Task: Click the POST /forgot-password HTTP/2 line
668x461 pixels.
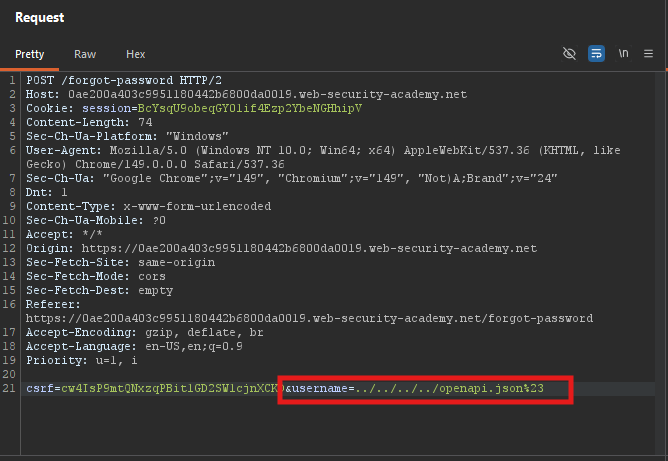Action: [124, 80]
